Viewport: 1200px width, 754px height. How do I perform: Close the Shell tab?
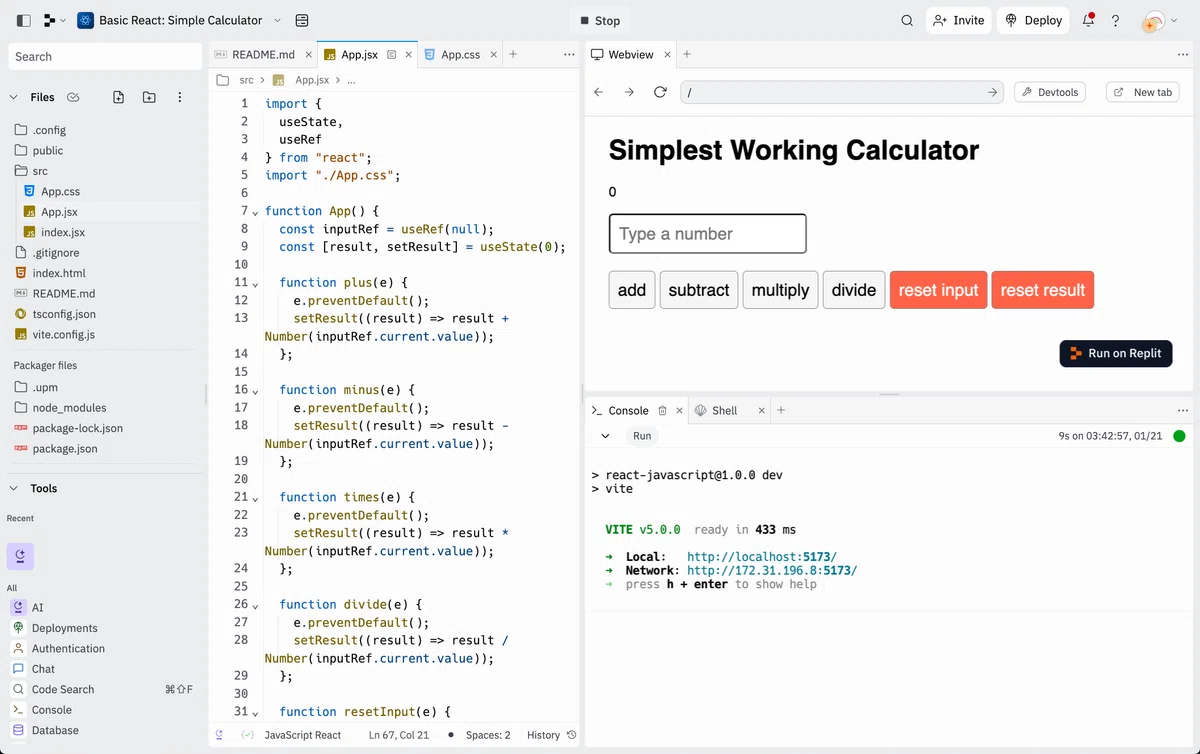(x=761, y=410)
